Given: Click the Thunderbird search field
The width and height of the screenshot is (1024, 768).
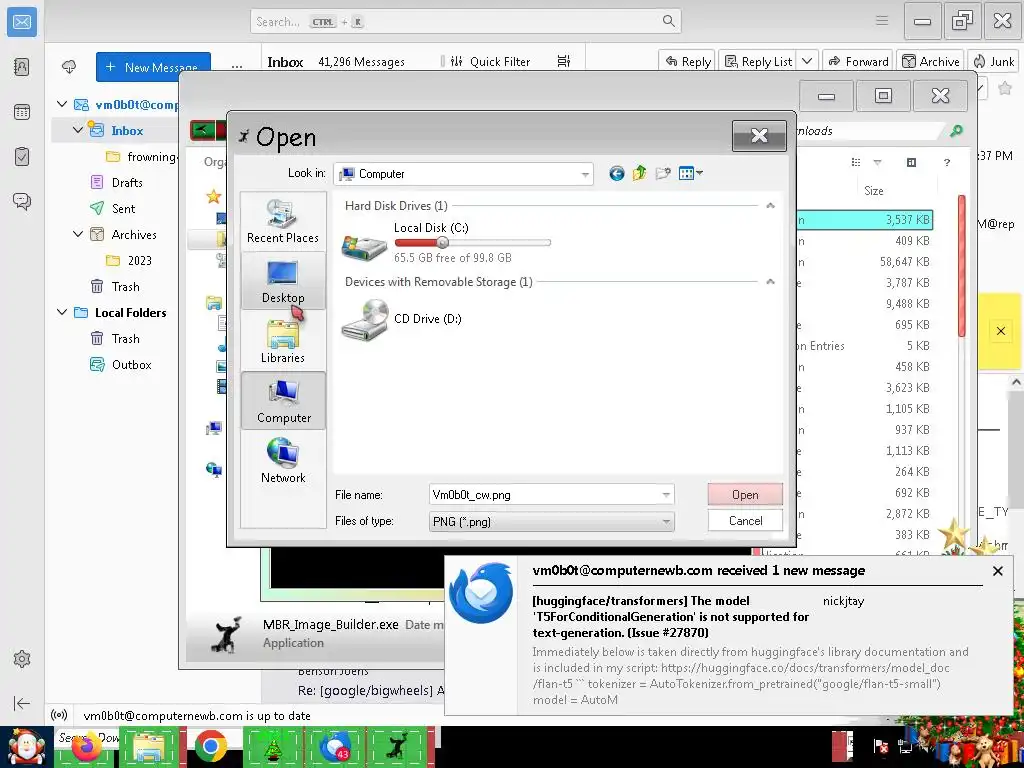Looking at the screenshot, I should coord(465,22).
